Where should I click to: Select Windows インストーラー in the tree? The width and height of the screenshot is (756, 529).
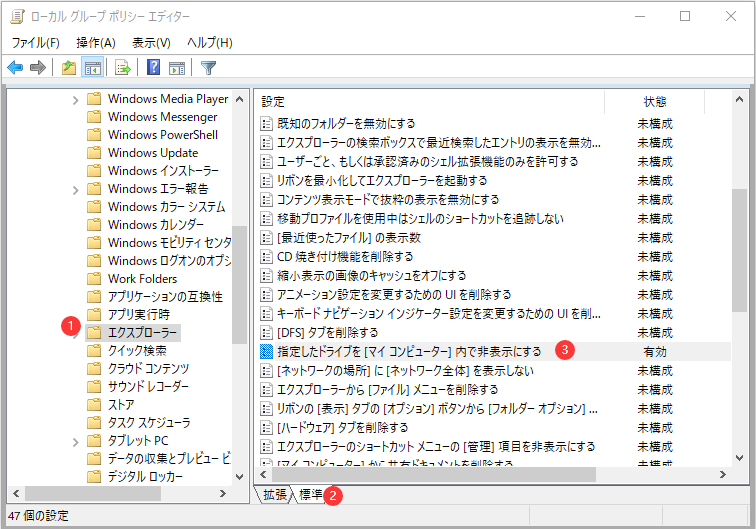click(x=163, y=171)
